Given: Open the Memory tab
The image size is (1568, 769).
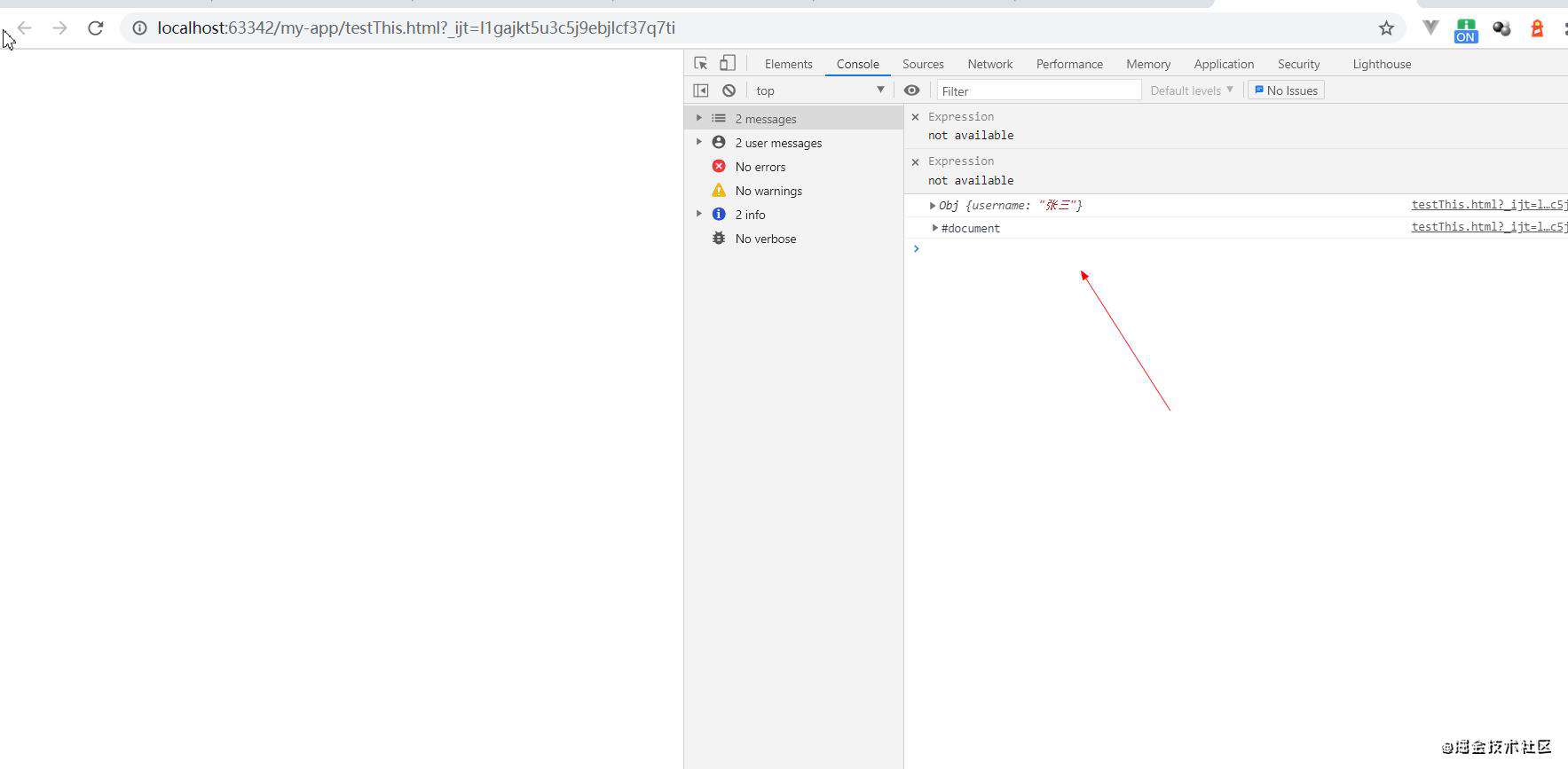Looking at the screenshot, I should click(x=1148, y=64).
